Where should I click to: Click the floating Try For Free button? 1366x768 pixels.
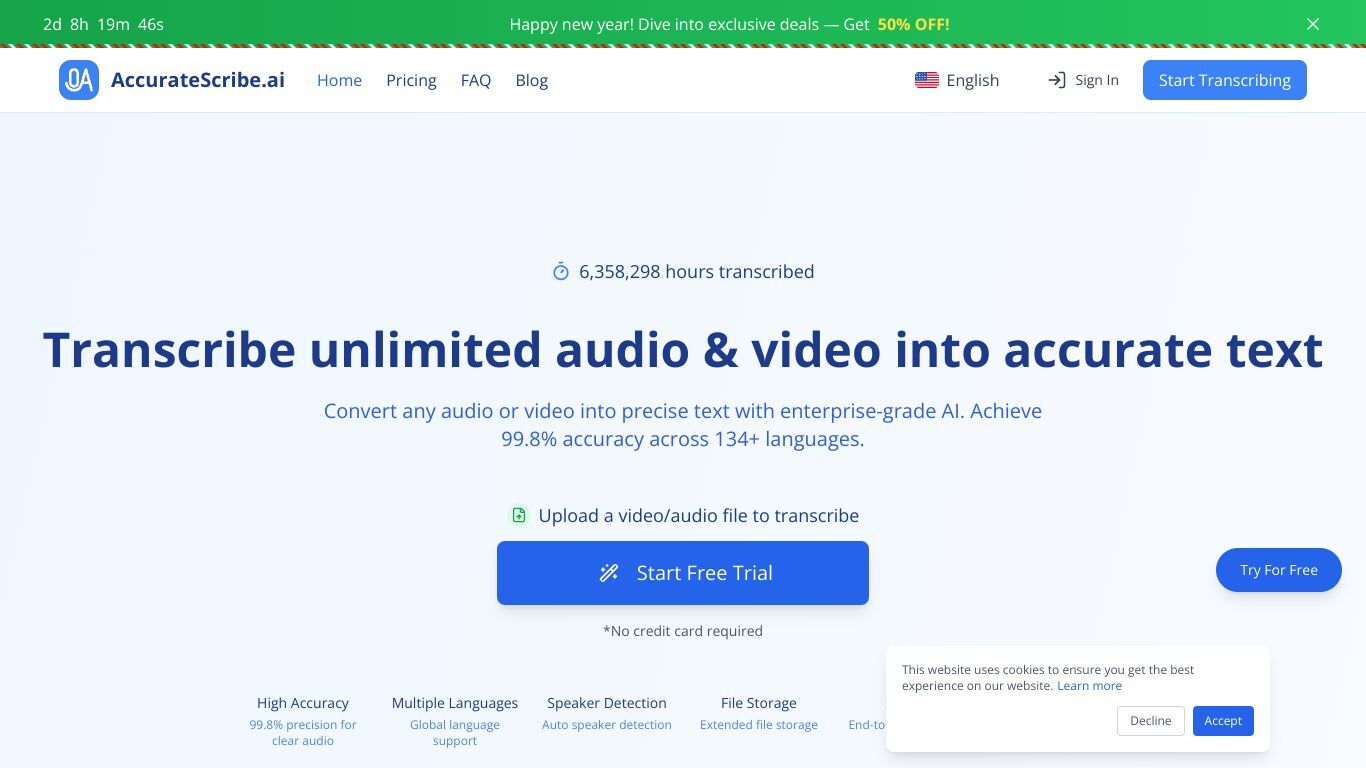coord(1279,570)
